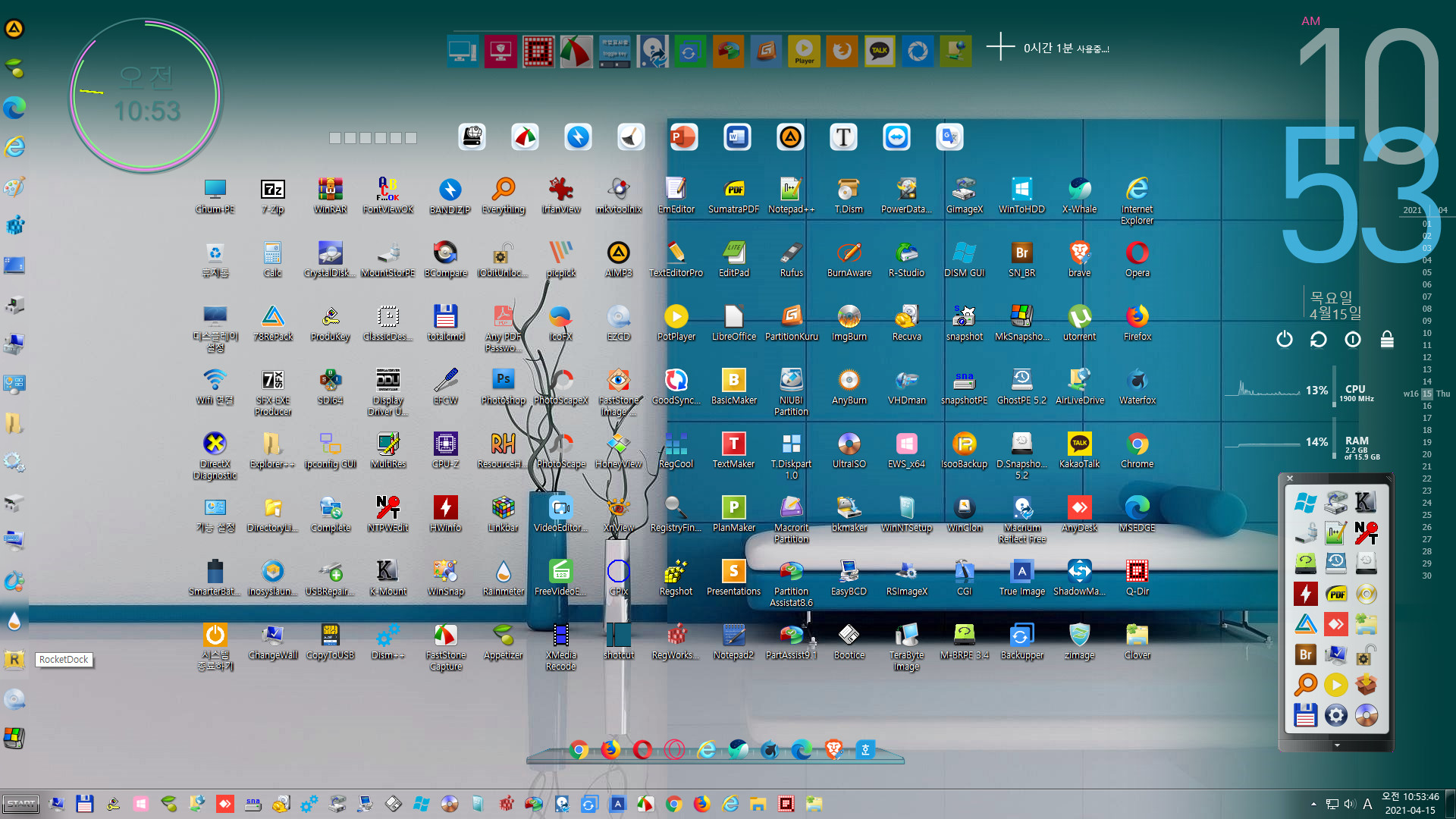Click the Br icon in launcher panel

pos(1305,654)
